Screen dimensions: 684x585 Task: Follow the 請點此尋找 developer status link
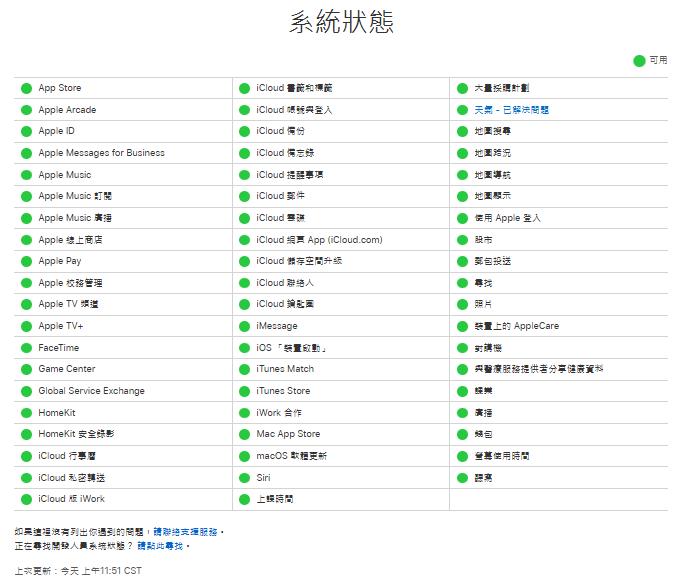click(160, 546)
